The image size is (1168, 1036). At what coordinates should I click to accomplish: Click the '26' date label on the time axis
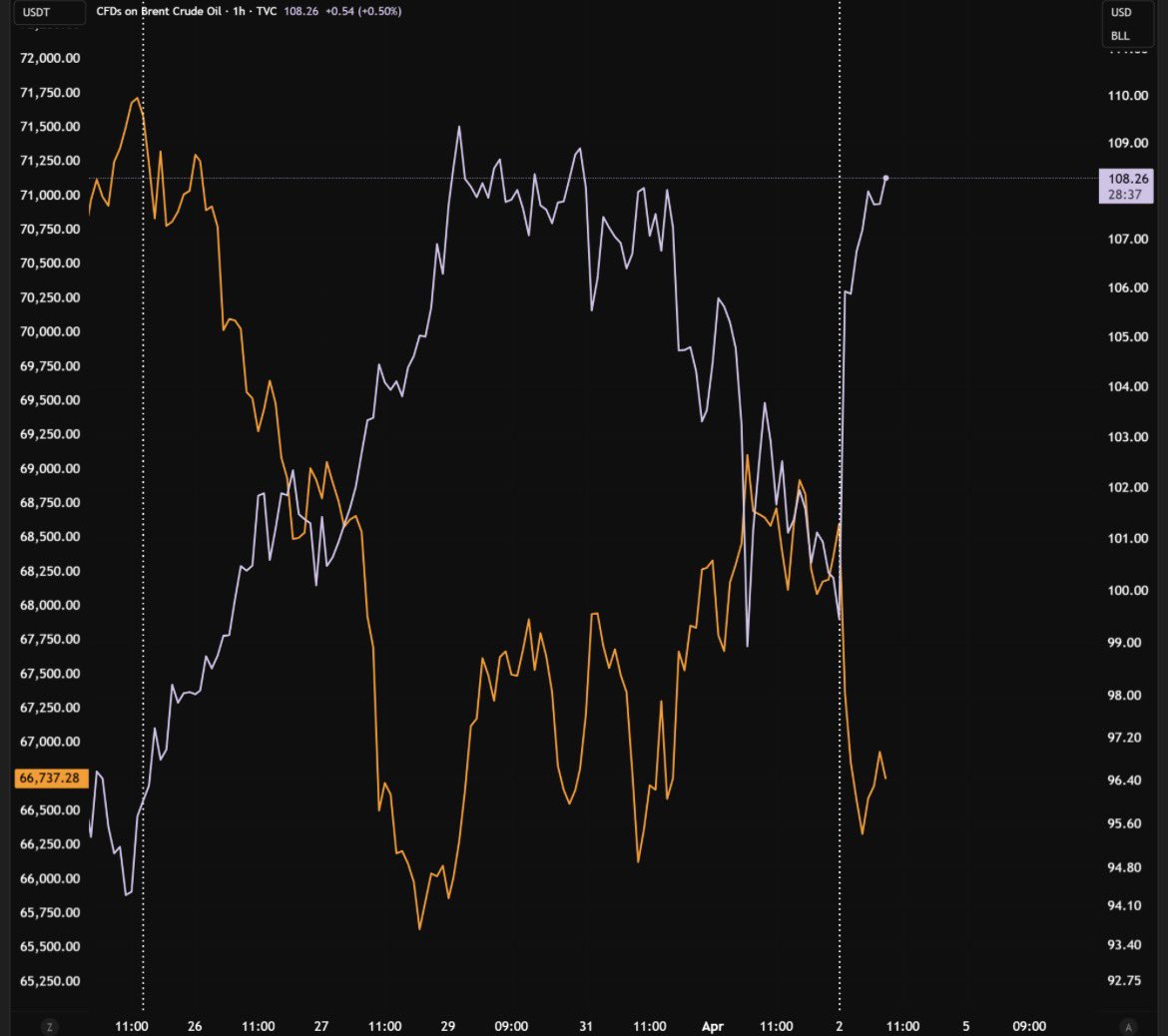pyautogui.click(x=195, y=1026)
